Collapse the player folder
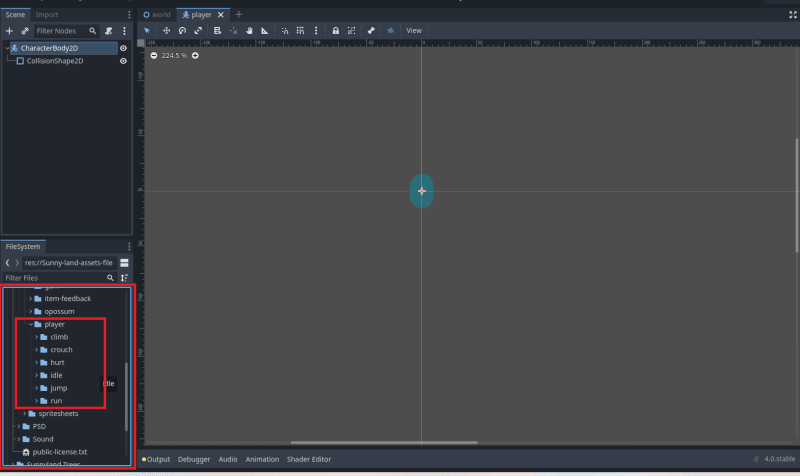The image size is (800, 476). tap(31, 324)
